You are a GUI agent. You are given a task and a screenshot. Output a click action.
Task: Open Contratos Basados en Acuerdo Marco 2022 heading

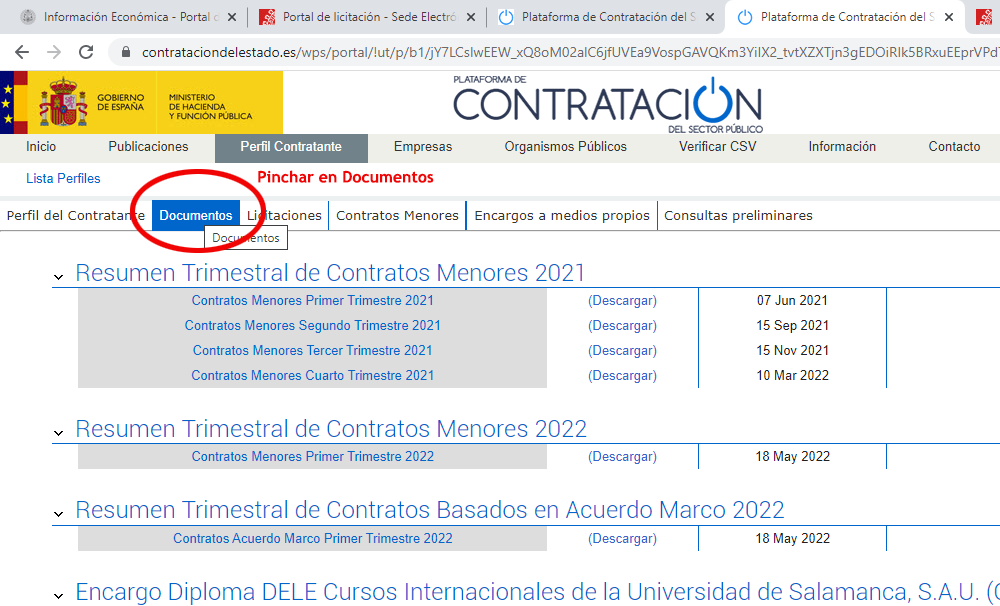tap(430, 510)
